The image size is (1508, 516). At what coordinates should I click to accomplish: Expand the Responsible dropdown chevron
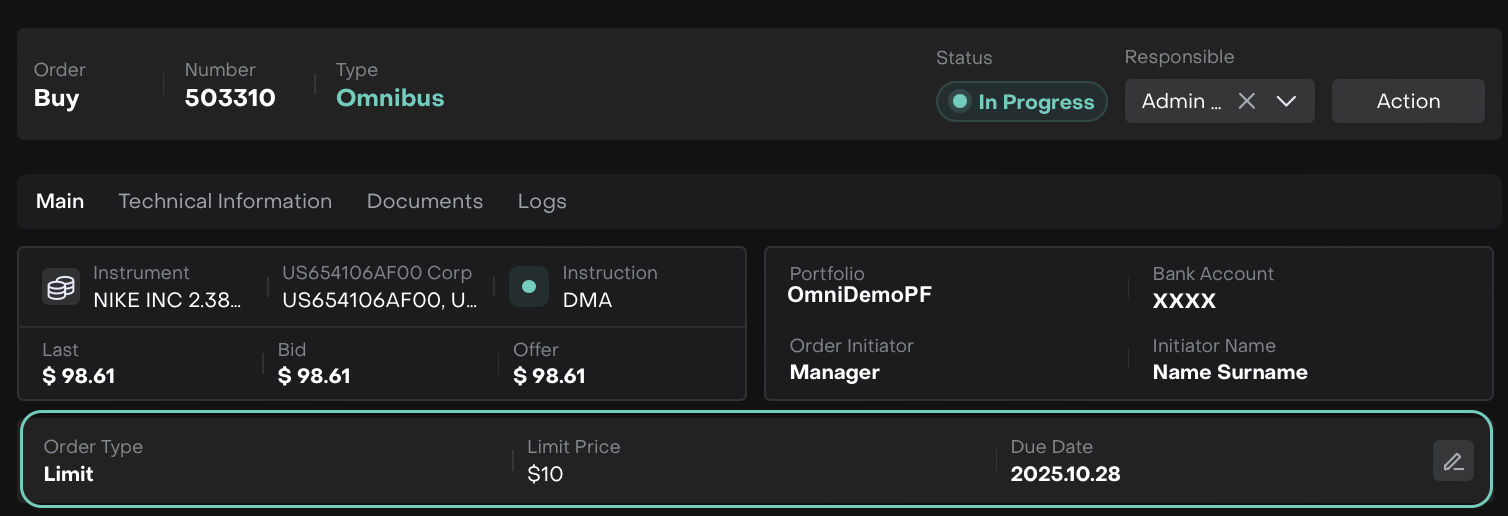[1287, 101]
